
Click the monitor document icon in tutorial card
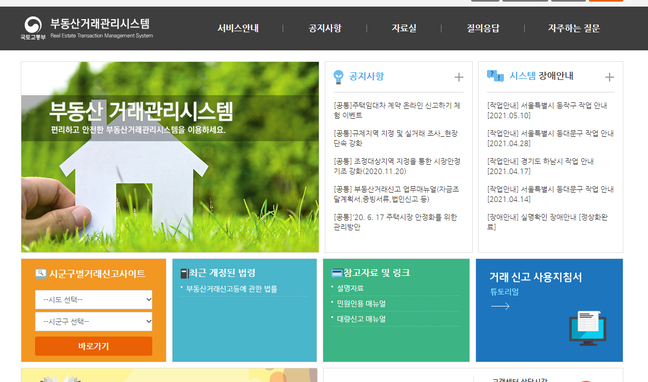coord(587,328)
